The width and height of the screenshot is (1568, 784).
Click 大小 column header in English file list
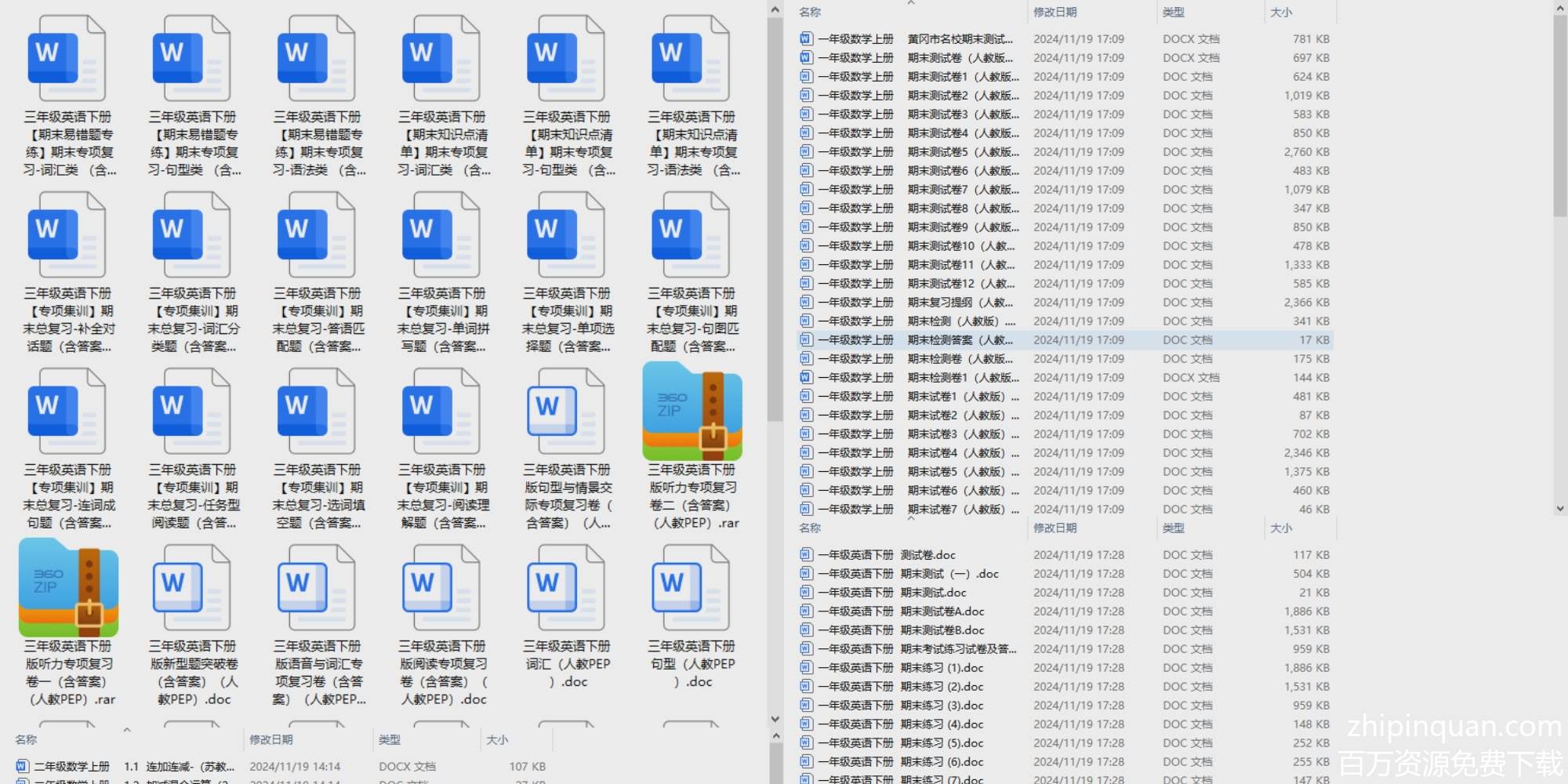1281,528
